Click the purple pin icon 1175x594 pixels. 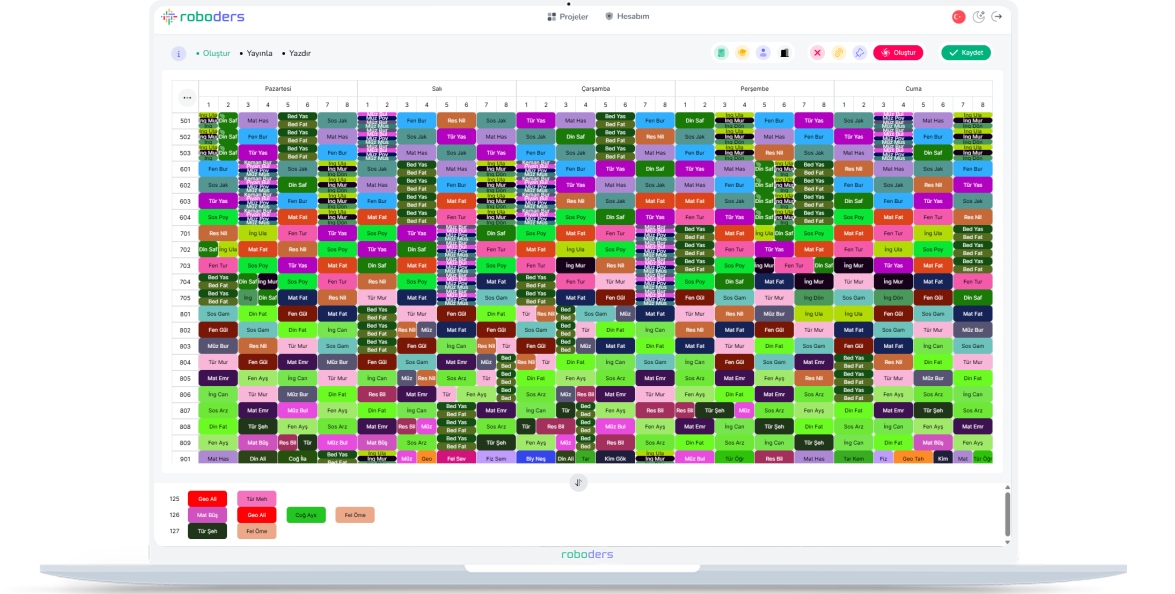860,53
